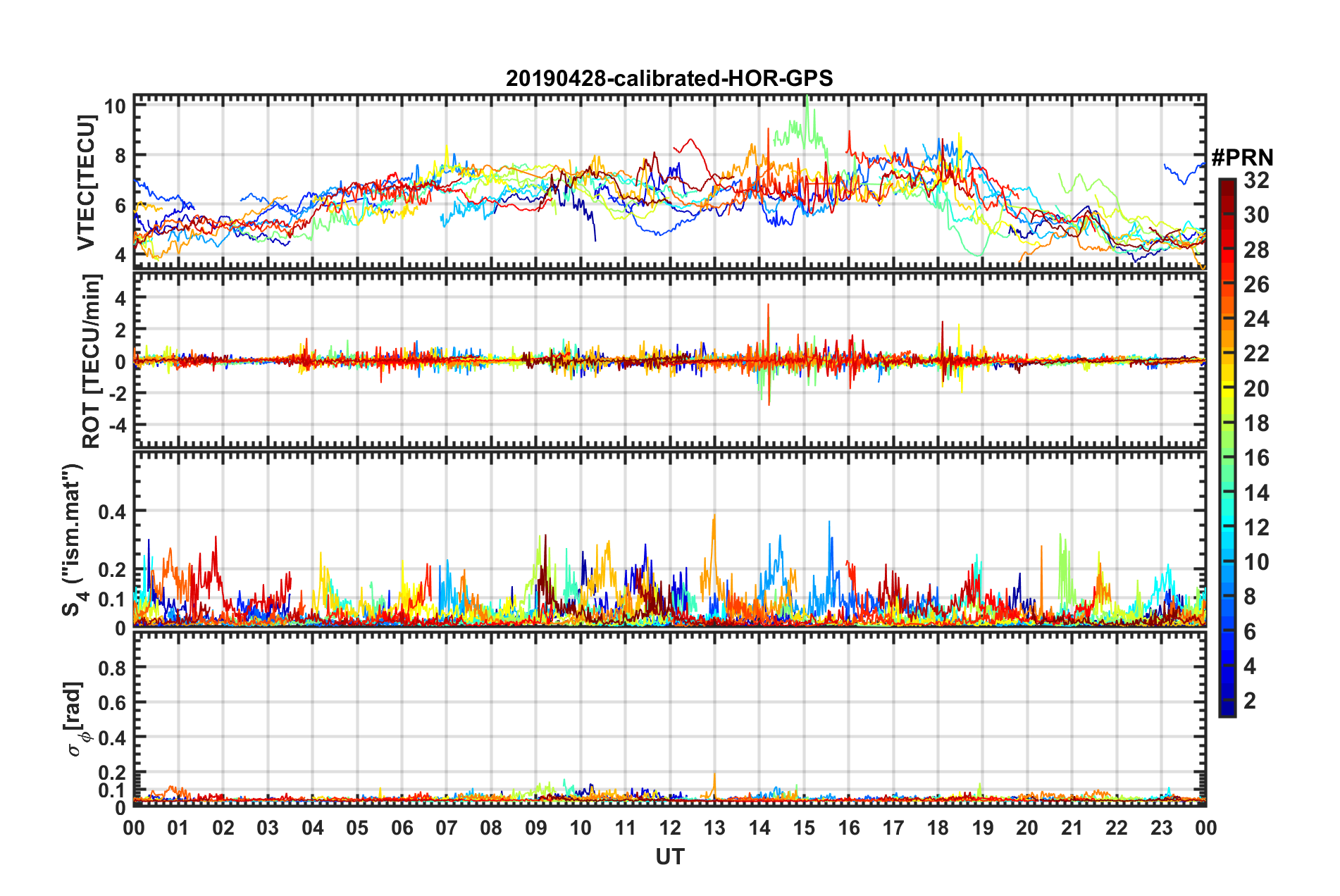The image size is (1340, 896).
Task: Click VTEC y-axis tick label "8"
Action: pos(120,156)
